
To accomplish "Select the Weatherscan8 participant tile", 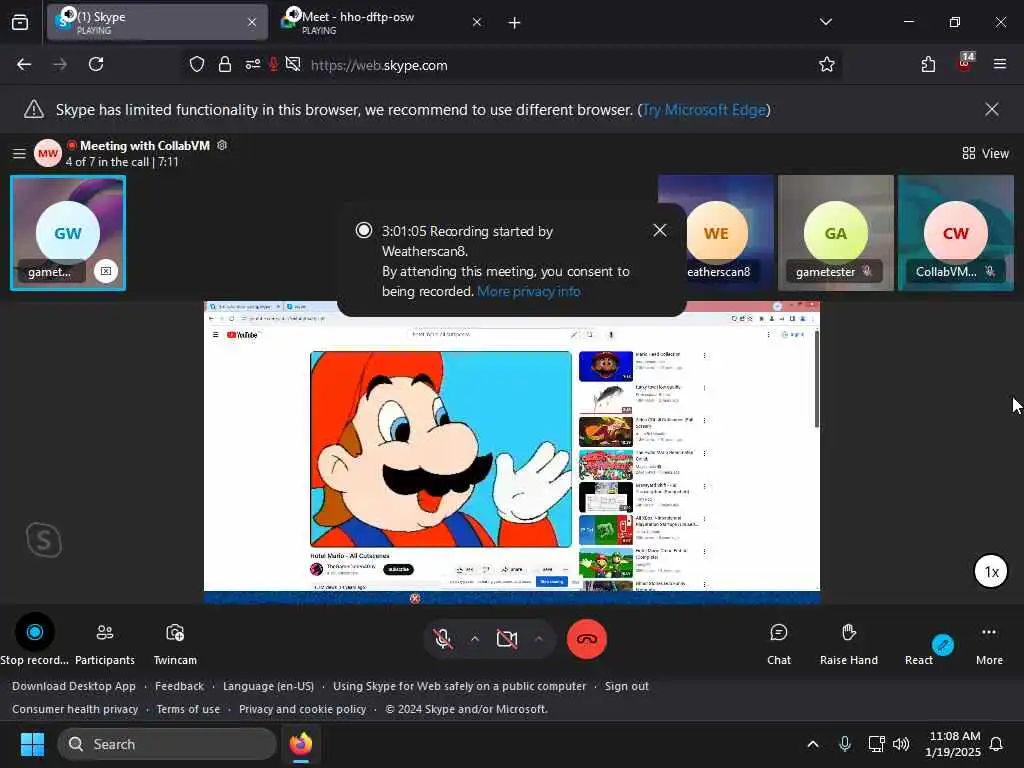I will tap(716, 232).
